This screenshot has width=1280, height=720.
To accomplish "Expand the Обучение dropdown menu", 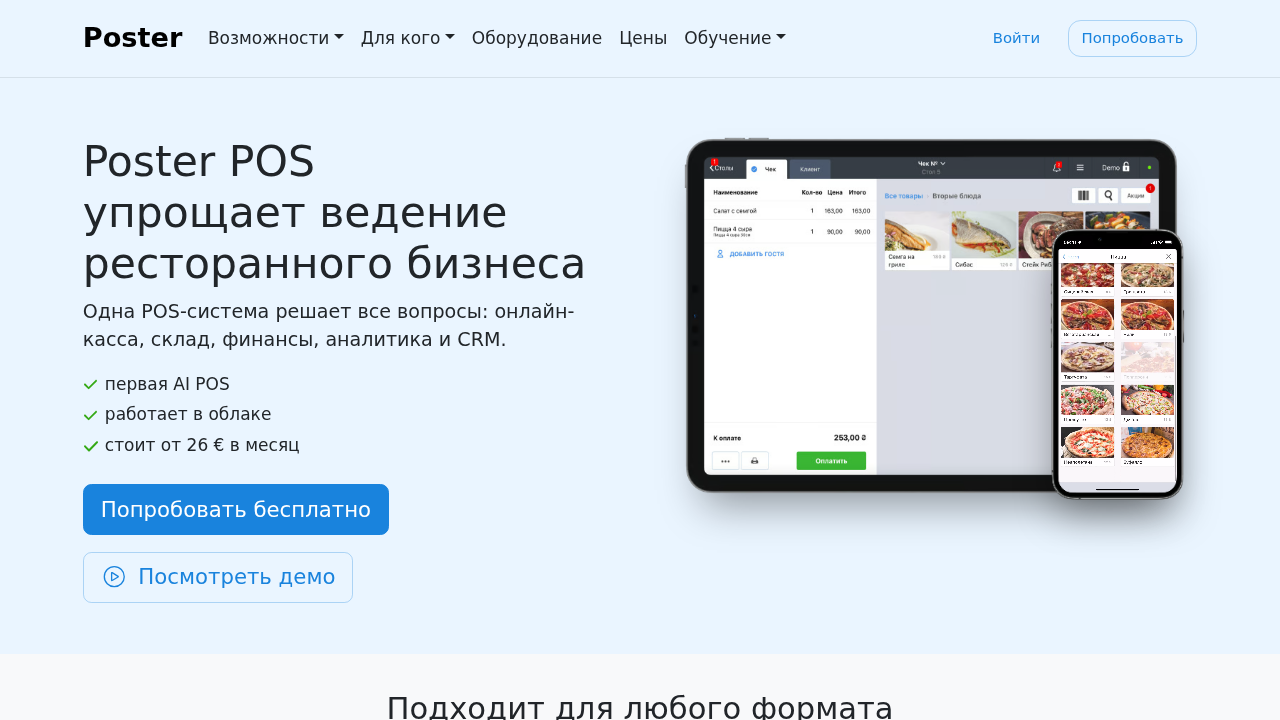I will 735,38.
